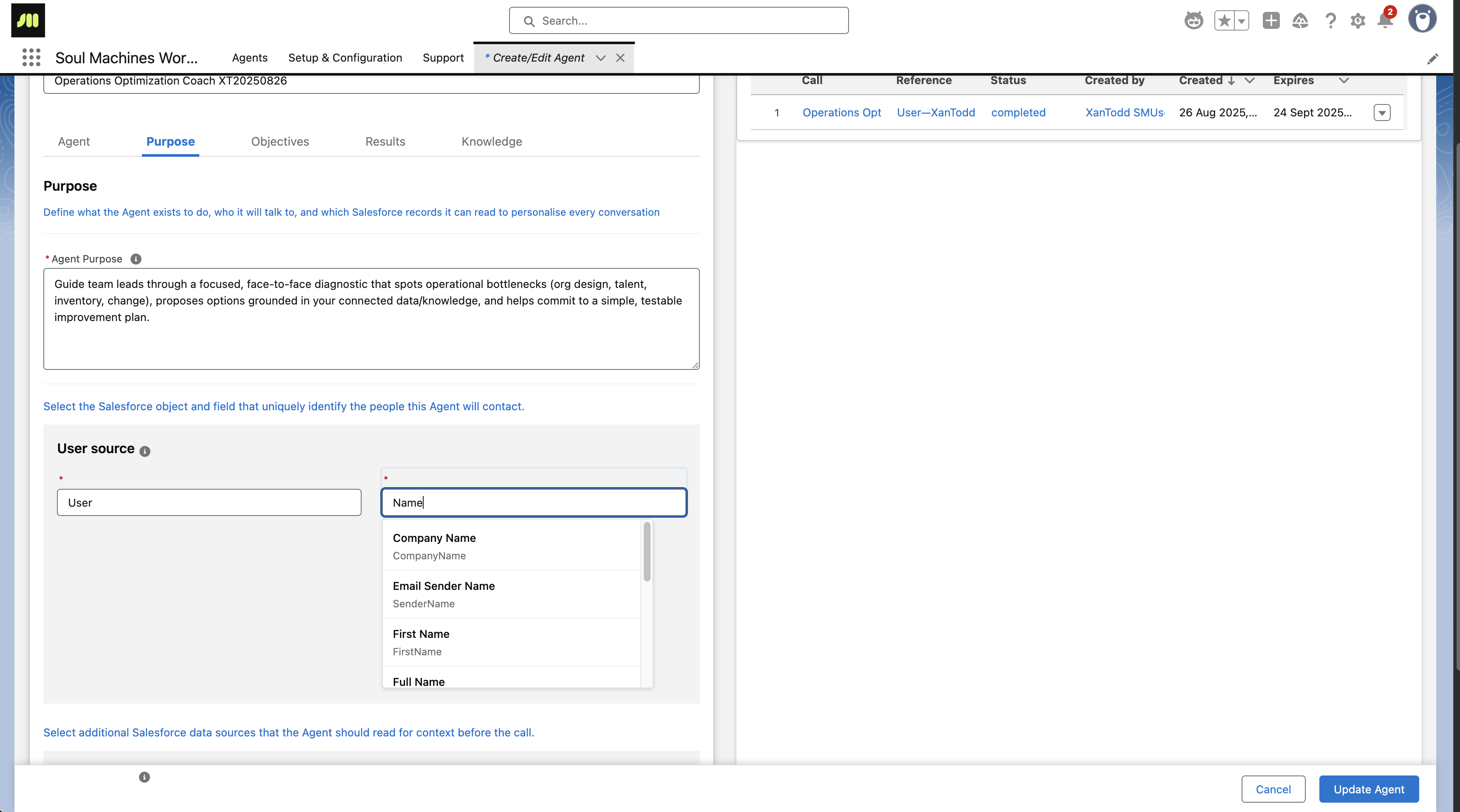The width and height of the screenshot is (1460, 812).
Task: Click the Update Agent button
Action: tap(1369, 789)
